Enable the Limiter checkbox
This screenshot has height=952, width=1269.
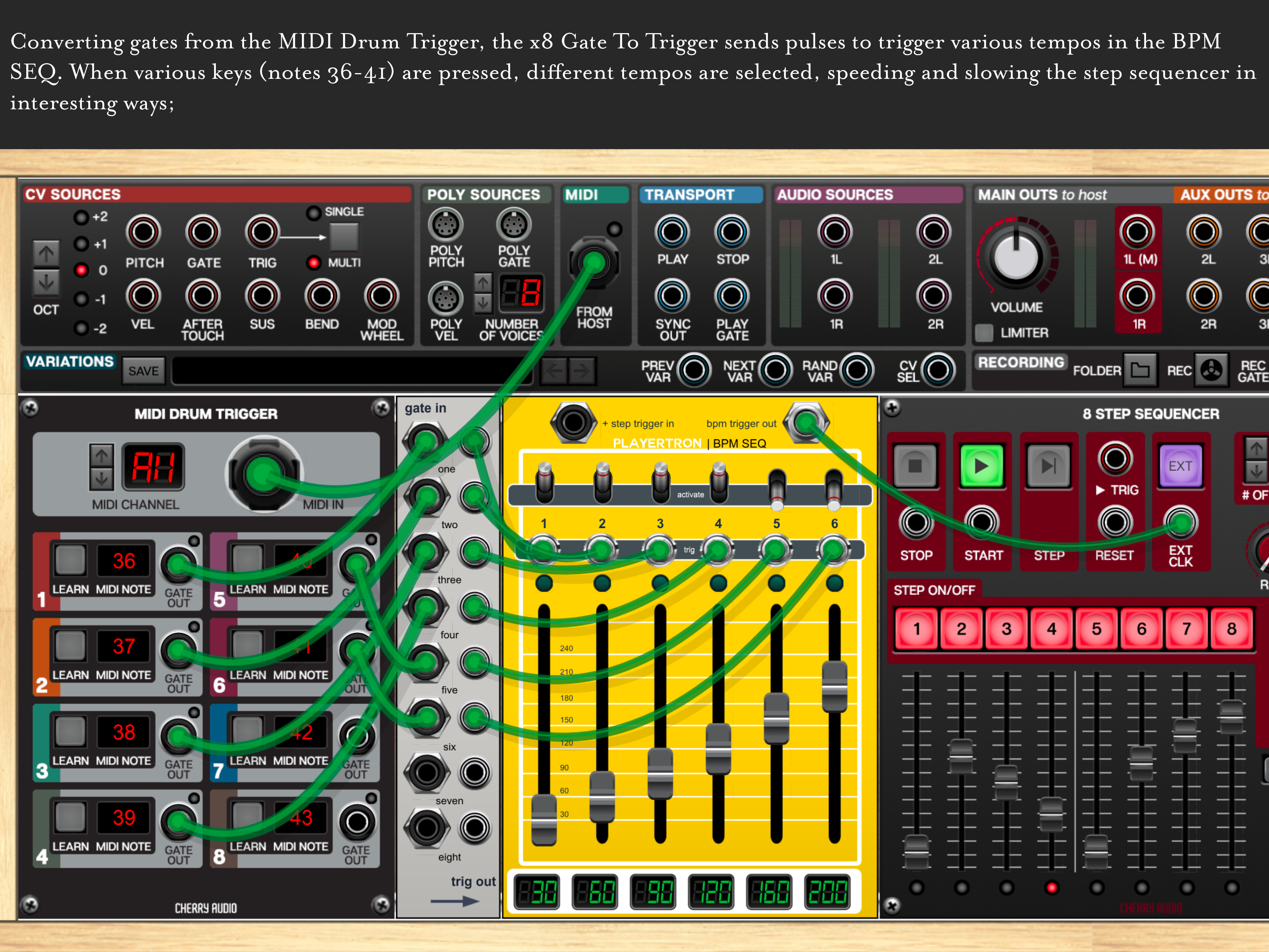985,333
